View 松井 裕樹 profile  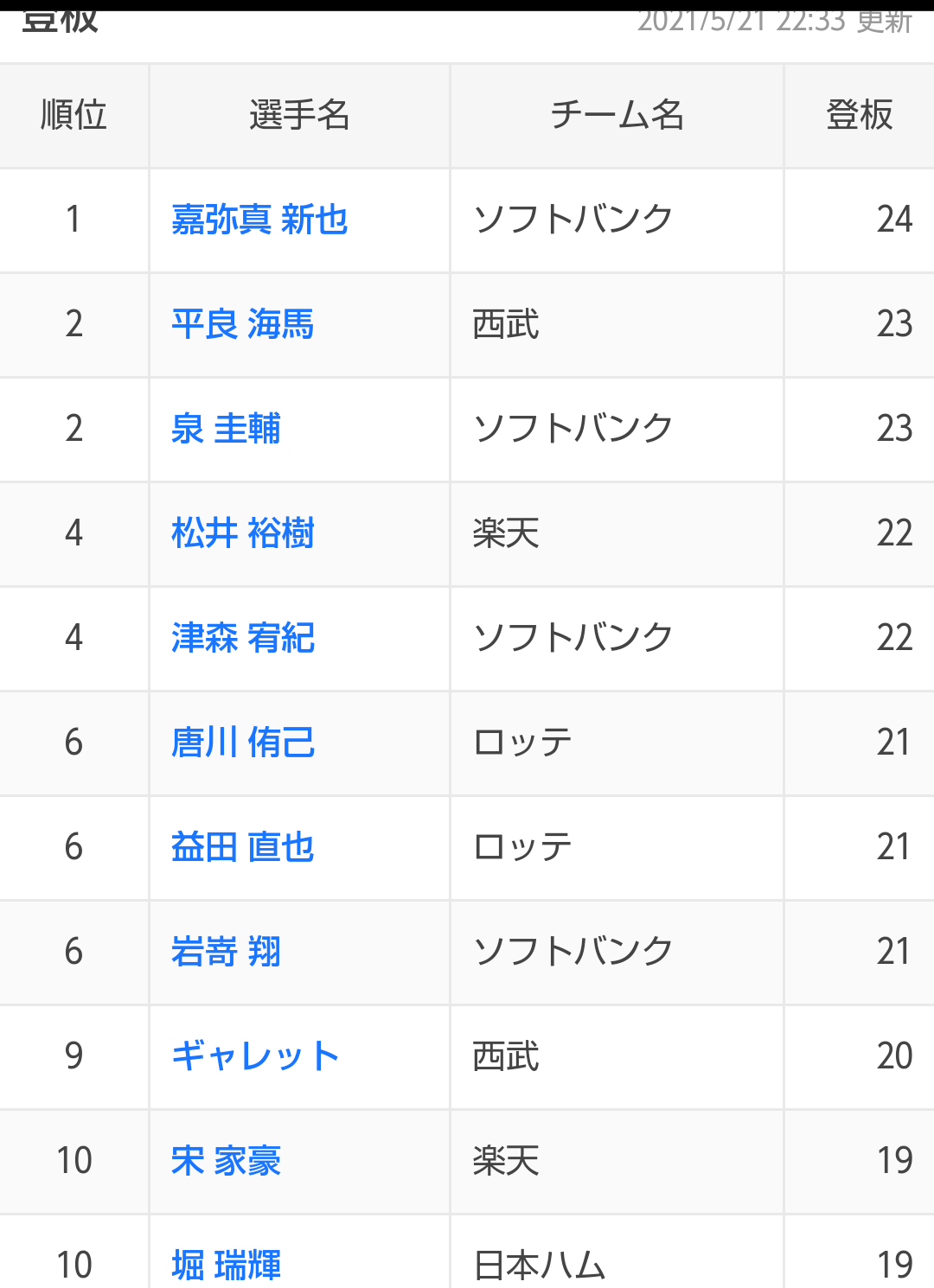(x=242, y=533)
